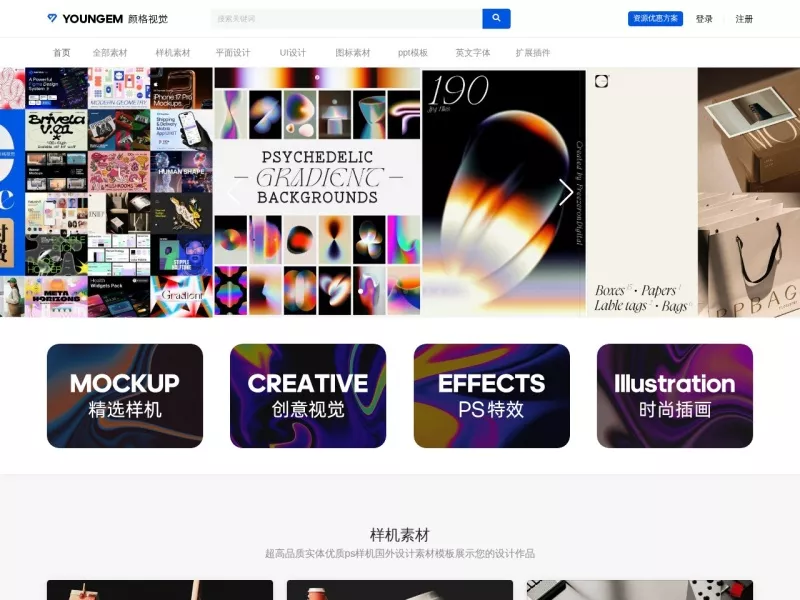
Task: Select the 首页 navigation item
Action: 62,53
